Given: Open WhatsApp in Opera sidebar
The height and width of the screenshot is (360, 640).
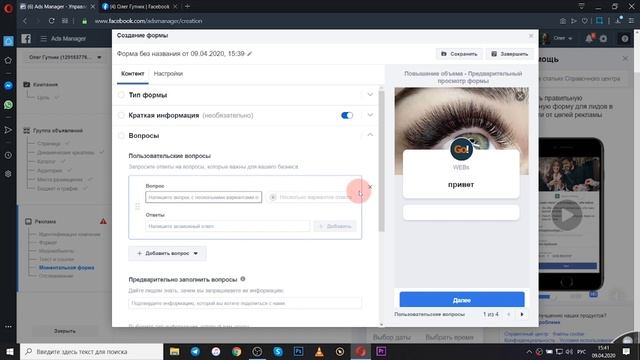Looking at the screenshot, I should [x=8, y=105].
